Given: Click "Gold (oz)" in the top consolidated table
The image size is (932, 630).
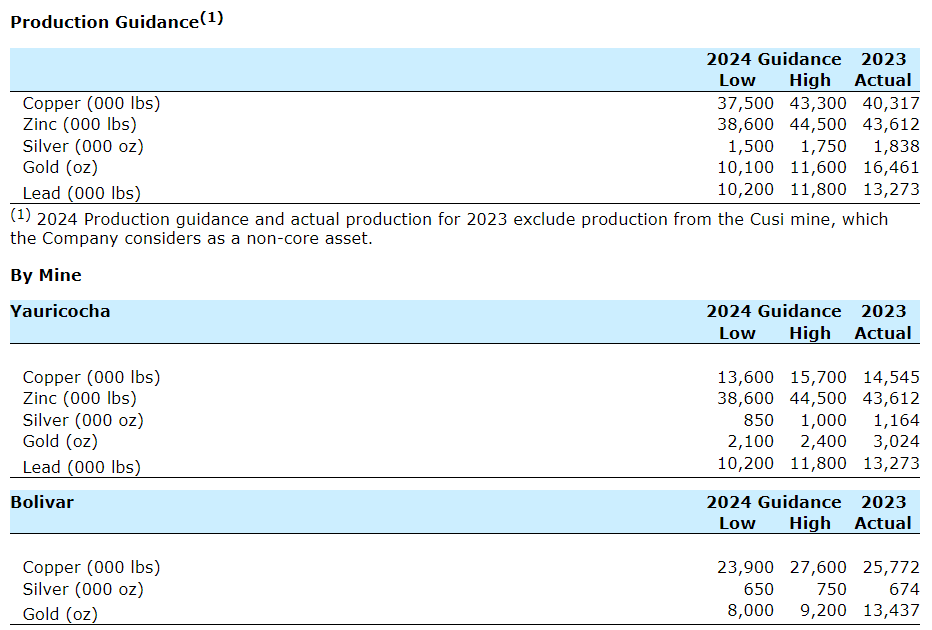Looking at the screenshot, I should pyautogui.click(x=60, y=168).
